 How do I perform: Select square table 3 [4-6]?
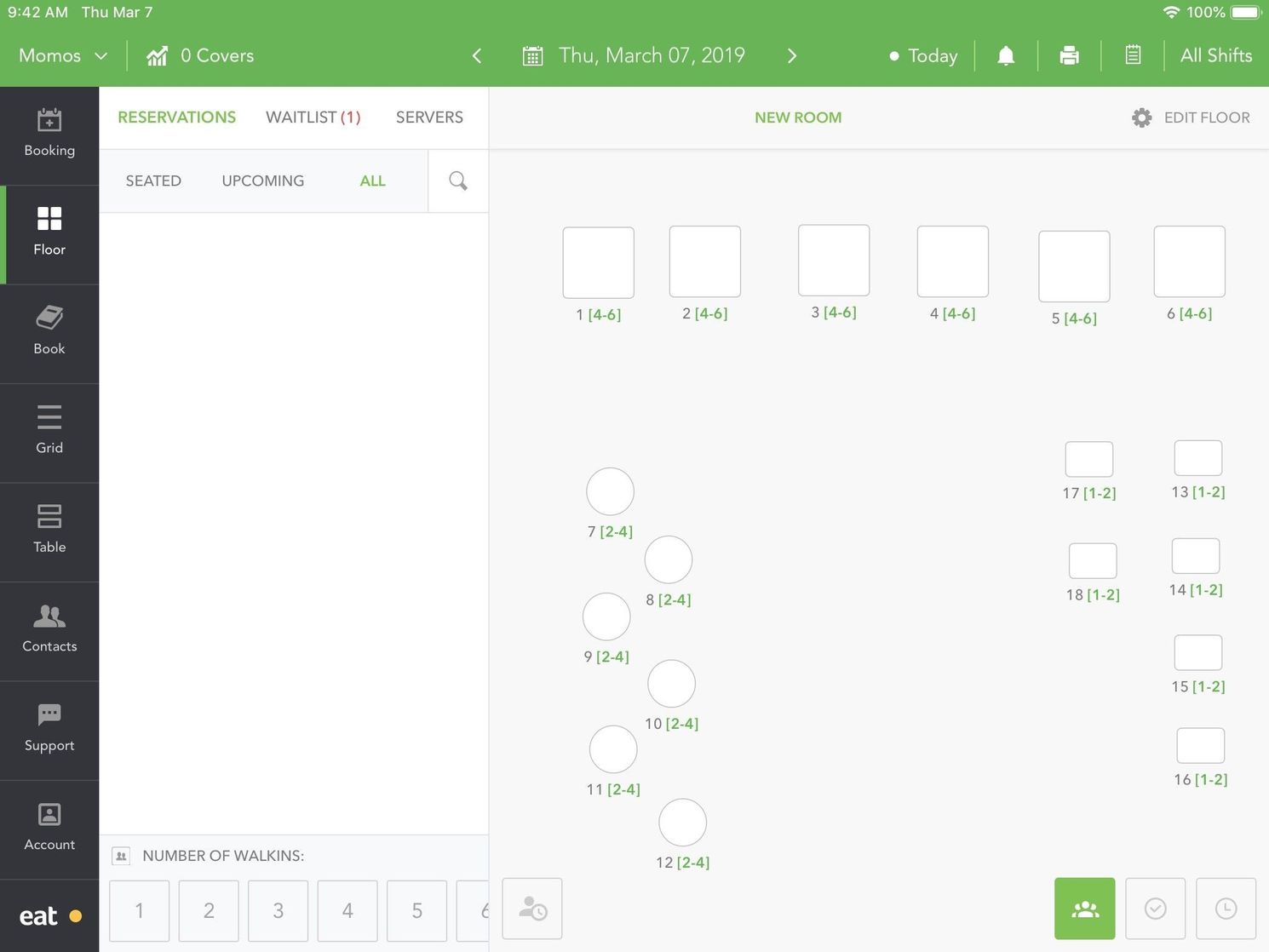pos(834,261)
